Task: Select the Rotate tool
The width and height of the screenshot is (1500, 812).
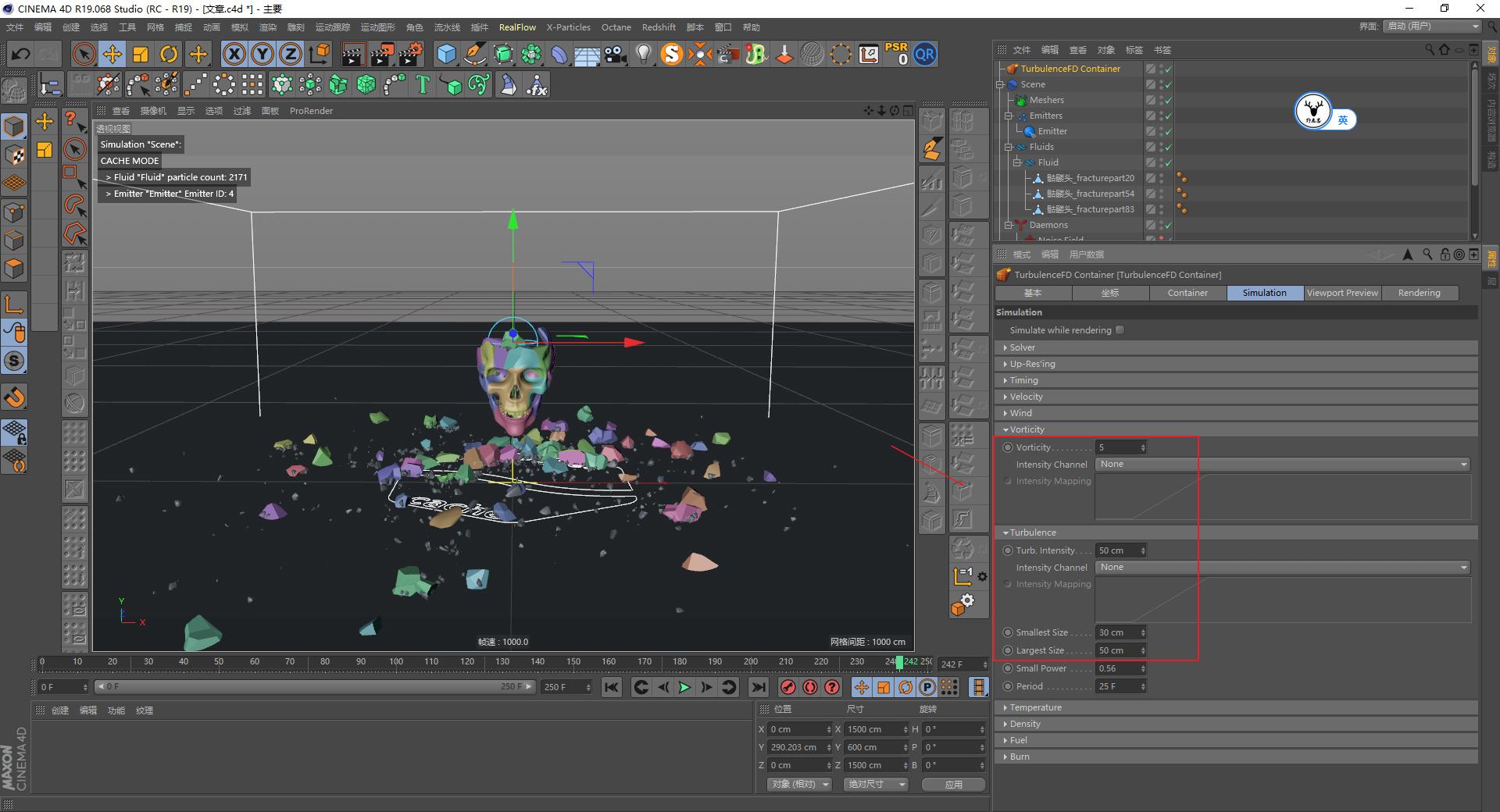Action: pyautogui.click(x=169, y=54)
